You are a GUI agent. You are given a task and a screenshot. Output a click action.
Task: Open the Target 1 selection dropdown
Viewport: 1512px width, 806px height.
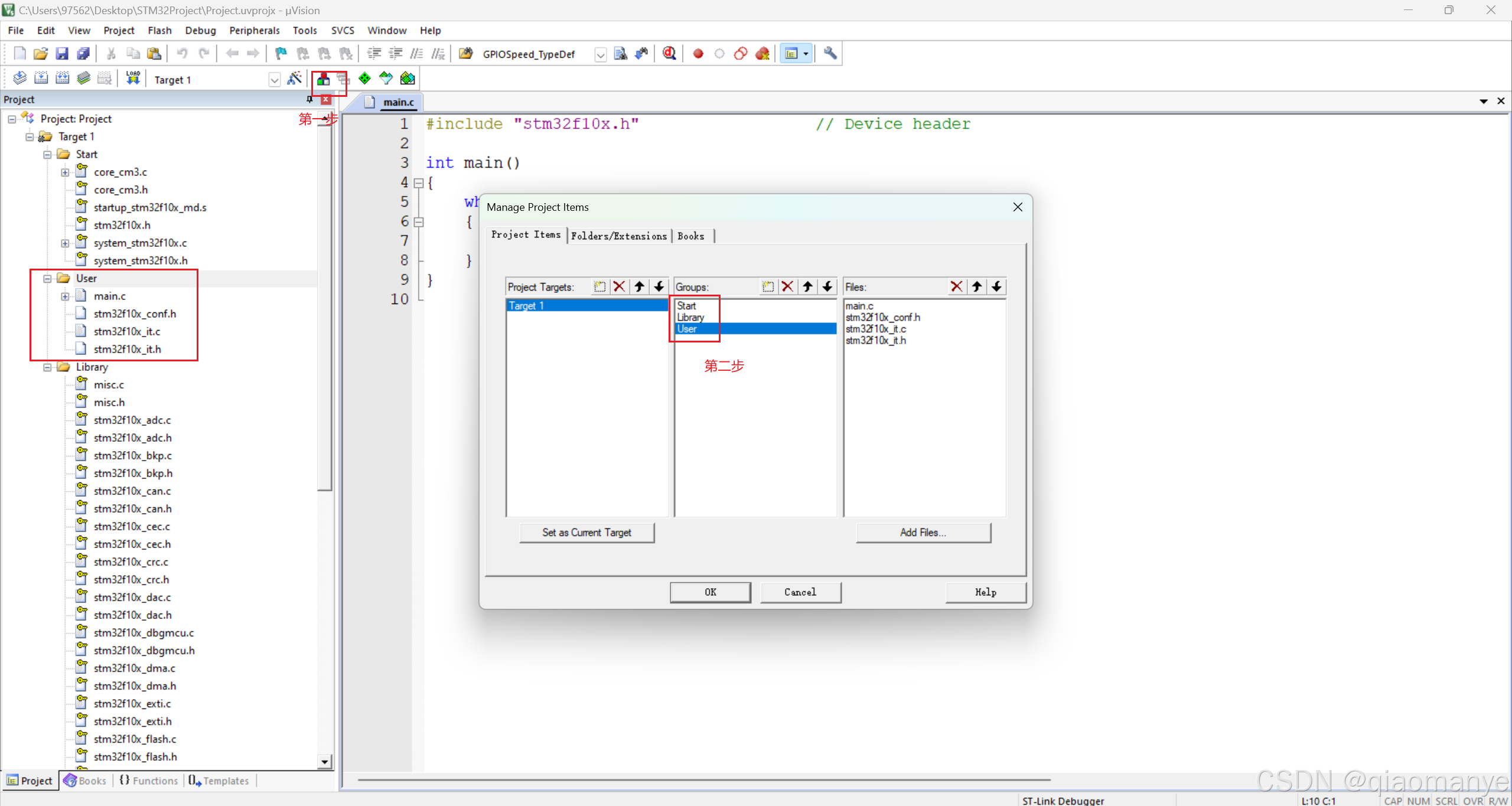[274, 80]
